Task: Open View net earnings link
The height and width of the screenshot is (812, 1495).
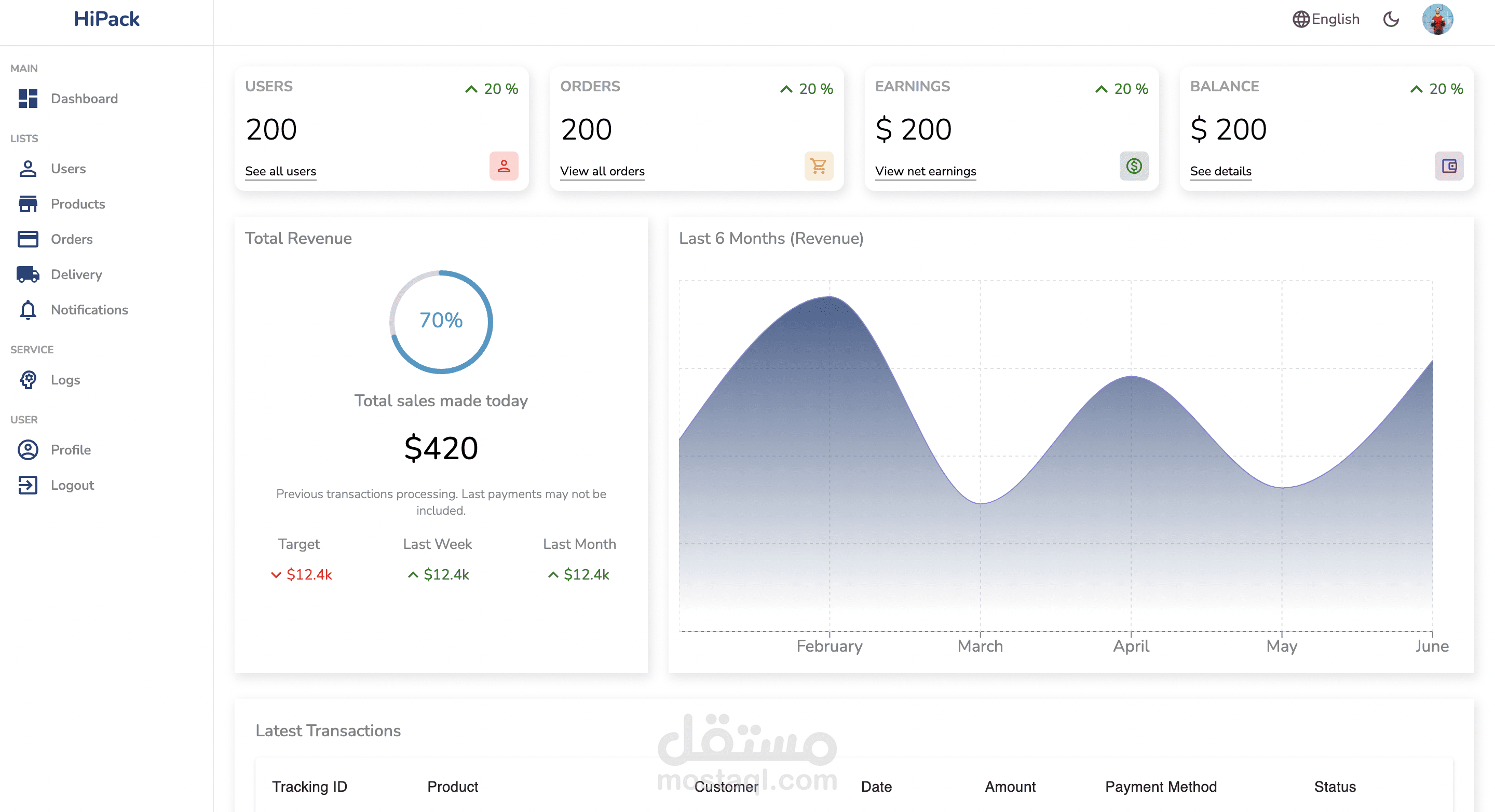Action: (925, 171)
